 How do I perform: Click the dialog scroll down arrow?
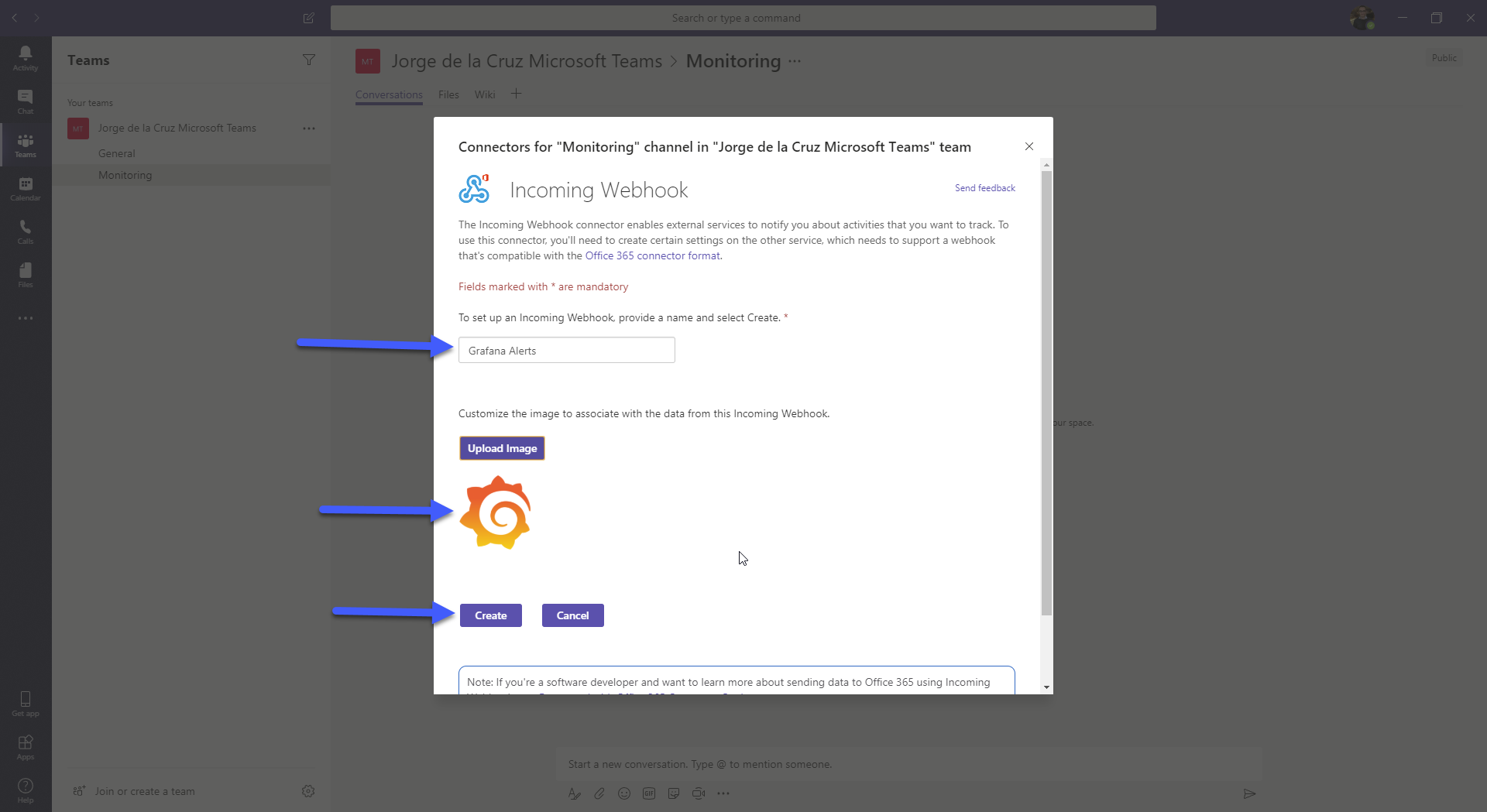click(1046, 687)
